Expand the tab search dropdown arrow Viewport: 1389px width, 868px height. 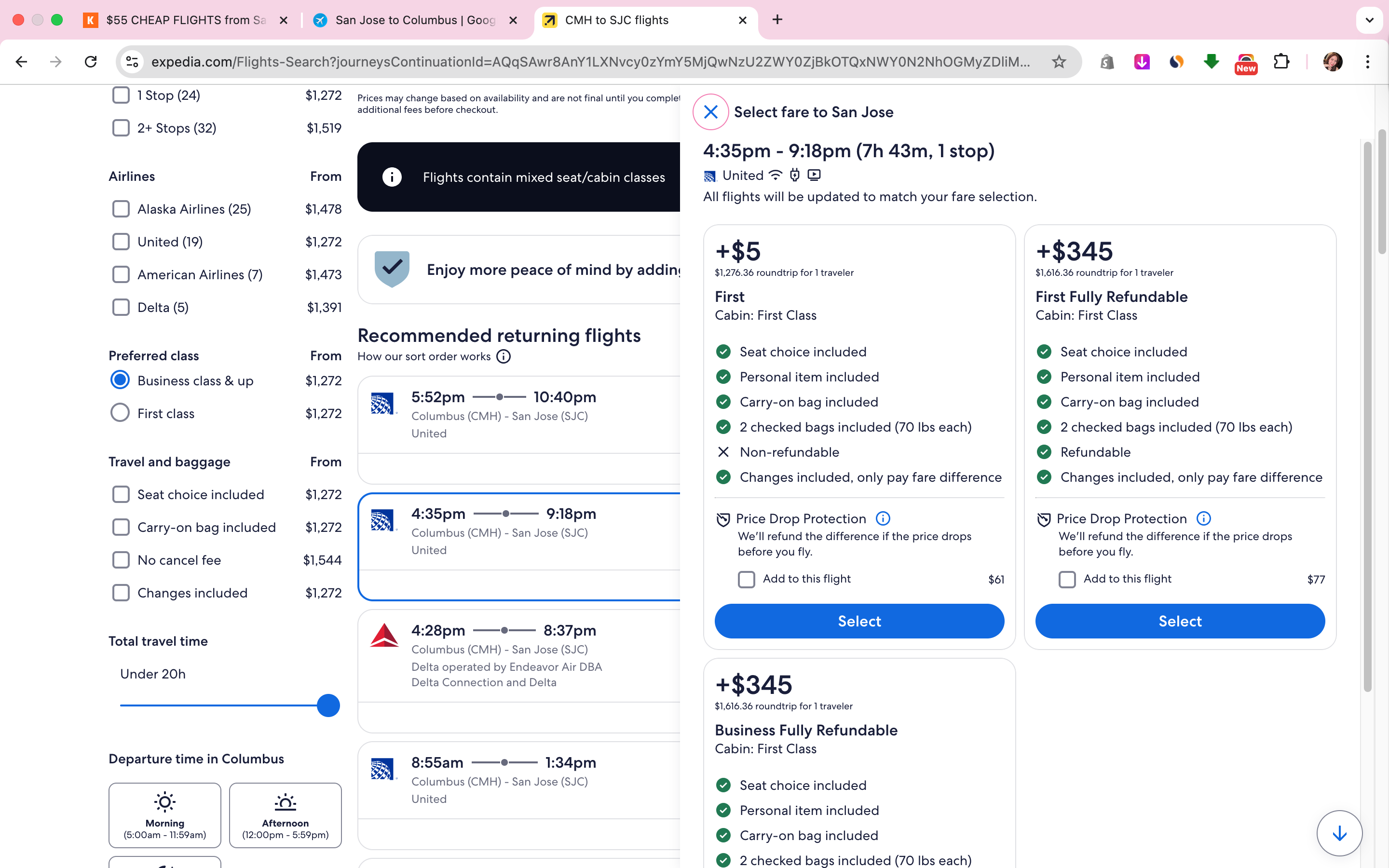1370,20
